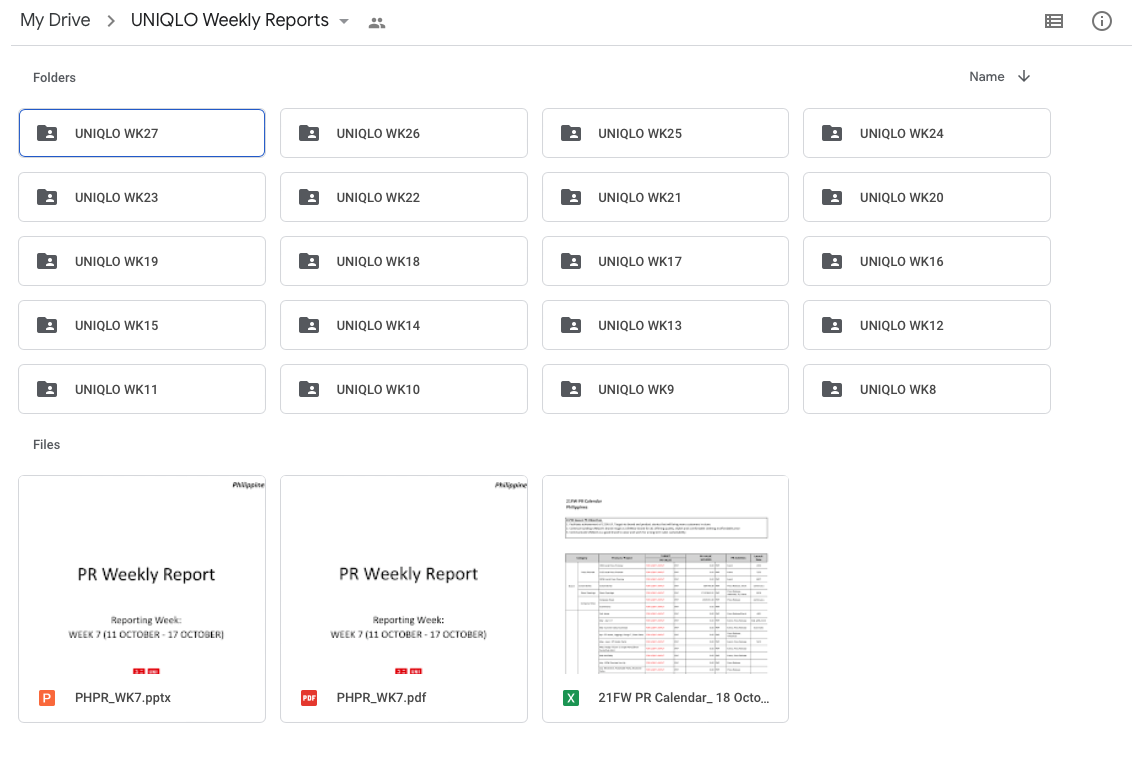The image size is (1132, 773).
Task: Open the Name sort options
Action: tap(986, 77)
